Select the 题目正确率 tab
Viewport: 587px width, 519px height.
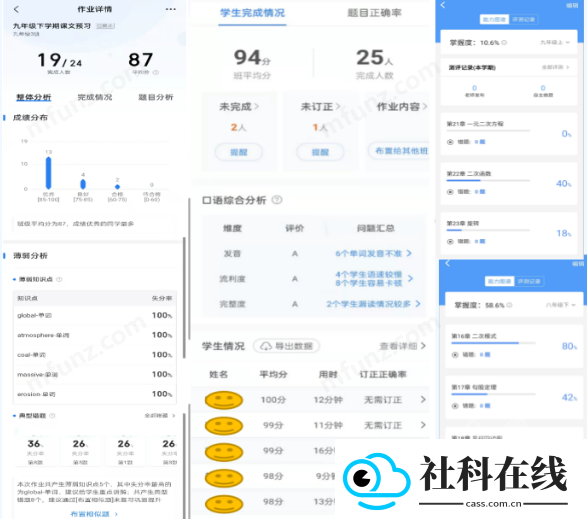374,13
